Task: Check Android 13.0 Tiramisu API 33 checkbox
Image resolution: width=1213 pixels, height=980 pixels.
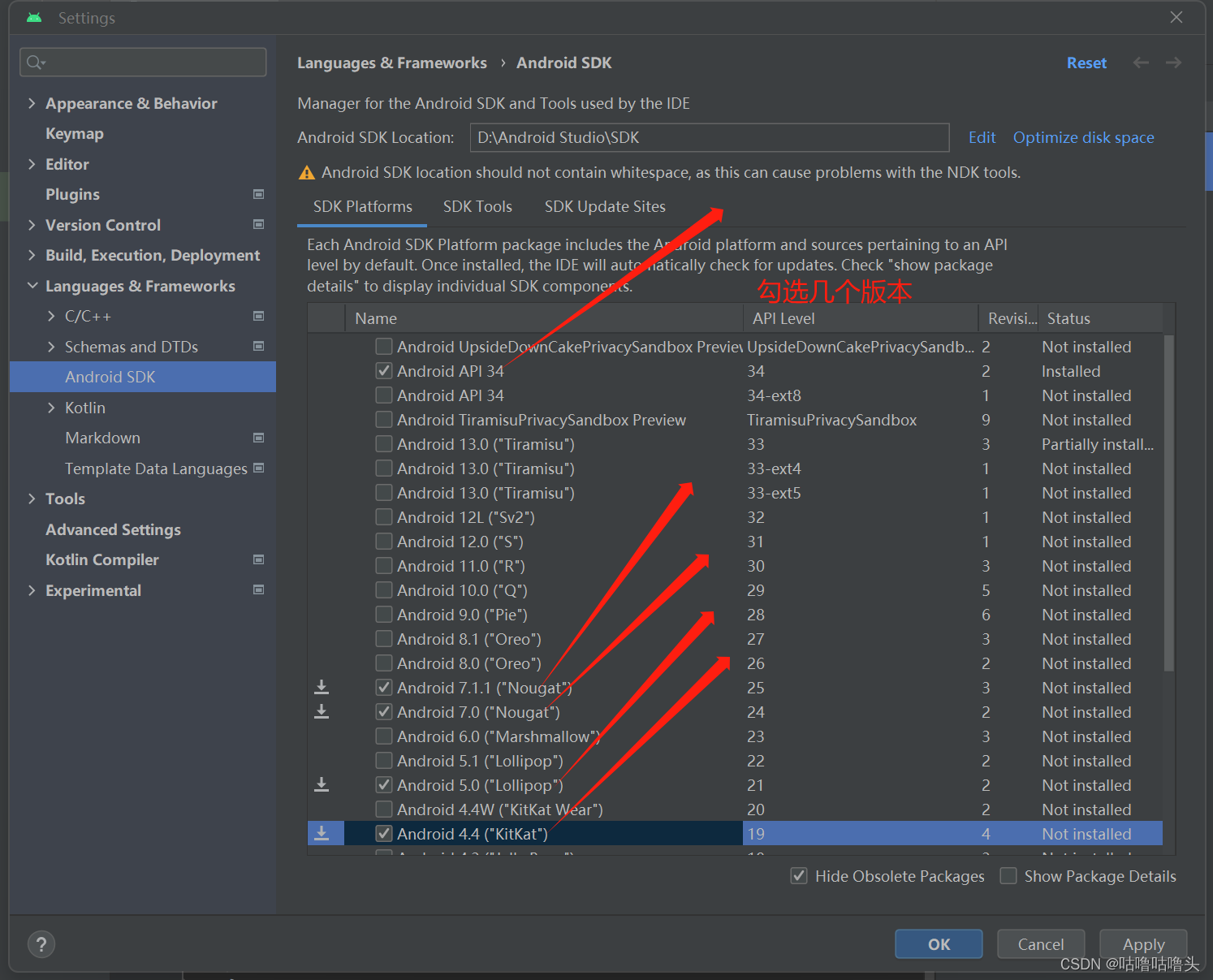Action: [384, 444]
